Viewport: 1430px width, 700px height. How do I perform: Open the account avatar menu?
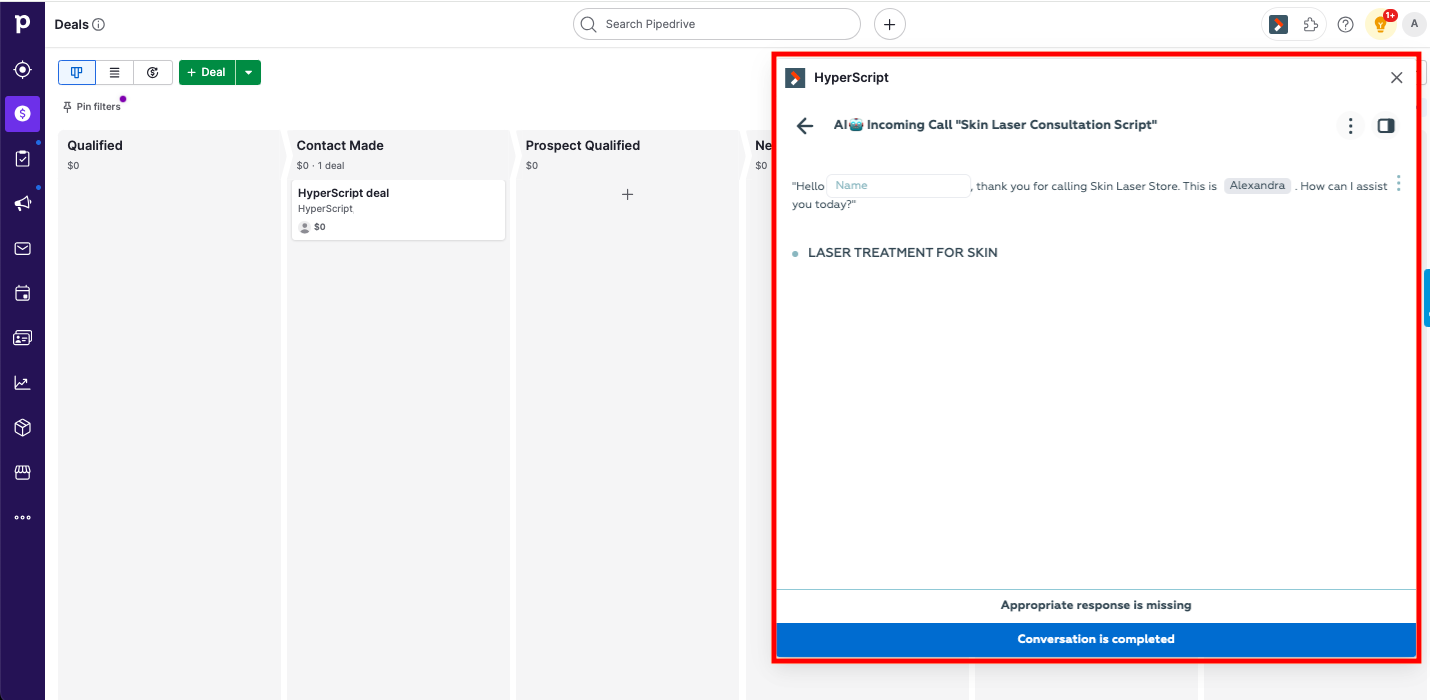click(x=1413, y=23)
